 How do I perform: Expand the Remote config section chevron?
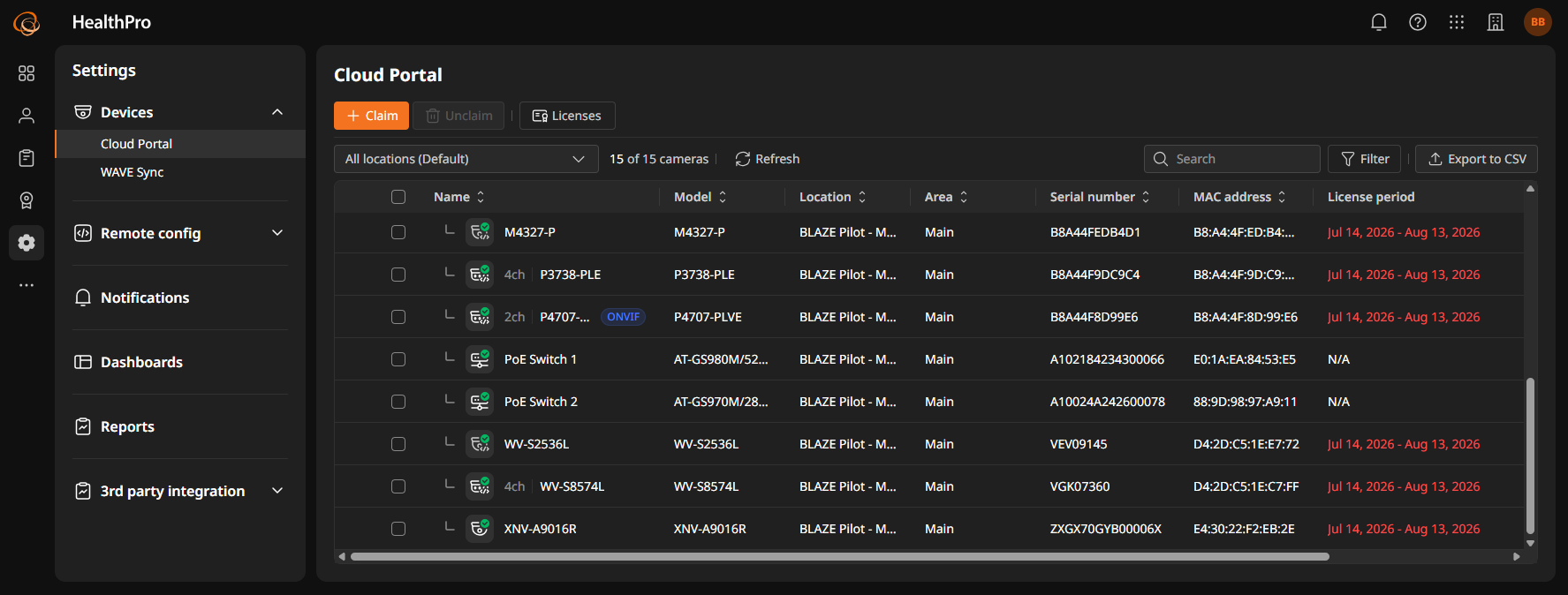277,233
